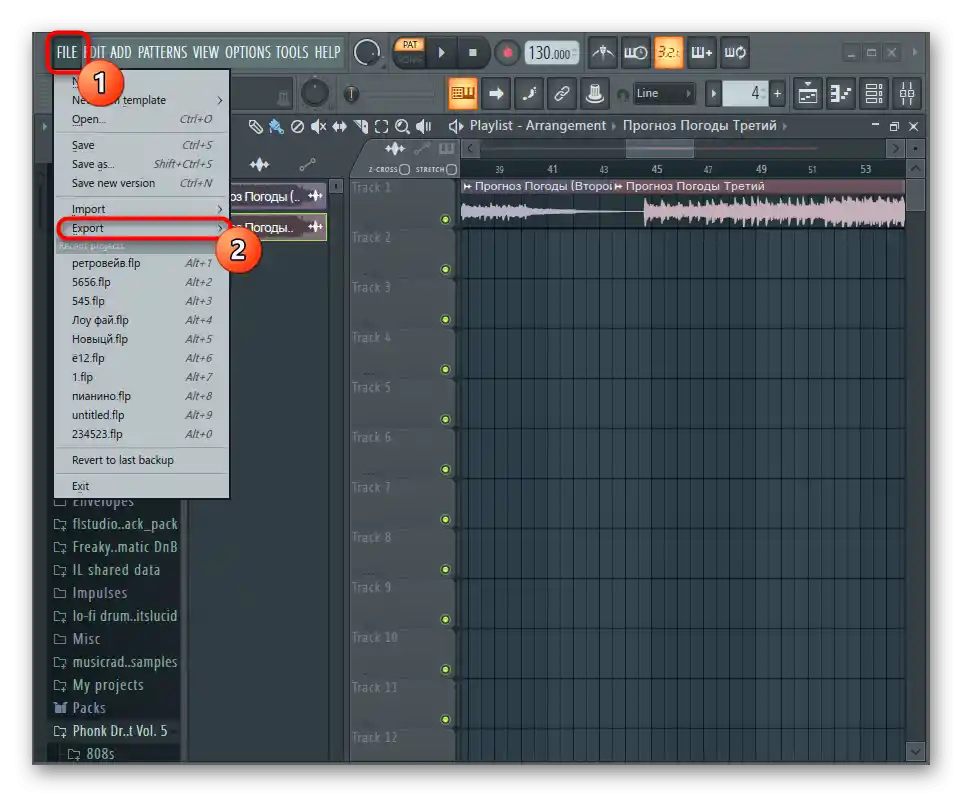Open the Channel rack icon
This screenshot has width=962, height=797.
(874, 94)
